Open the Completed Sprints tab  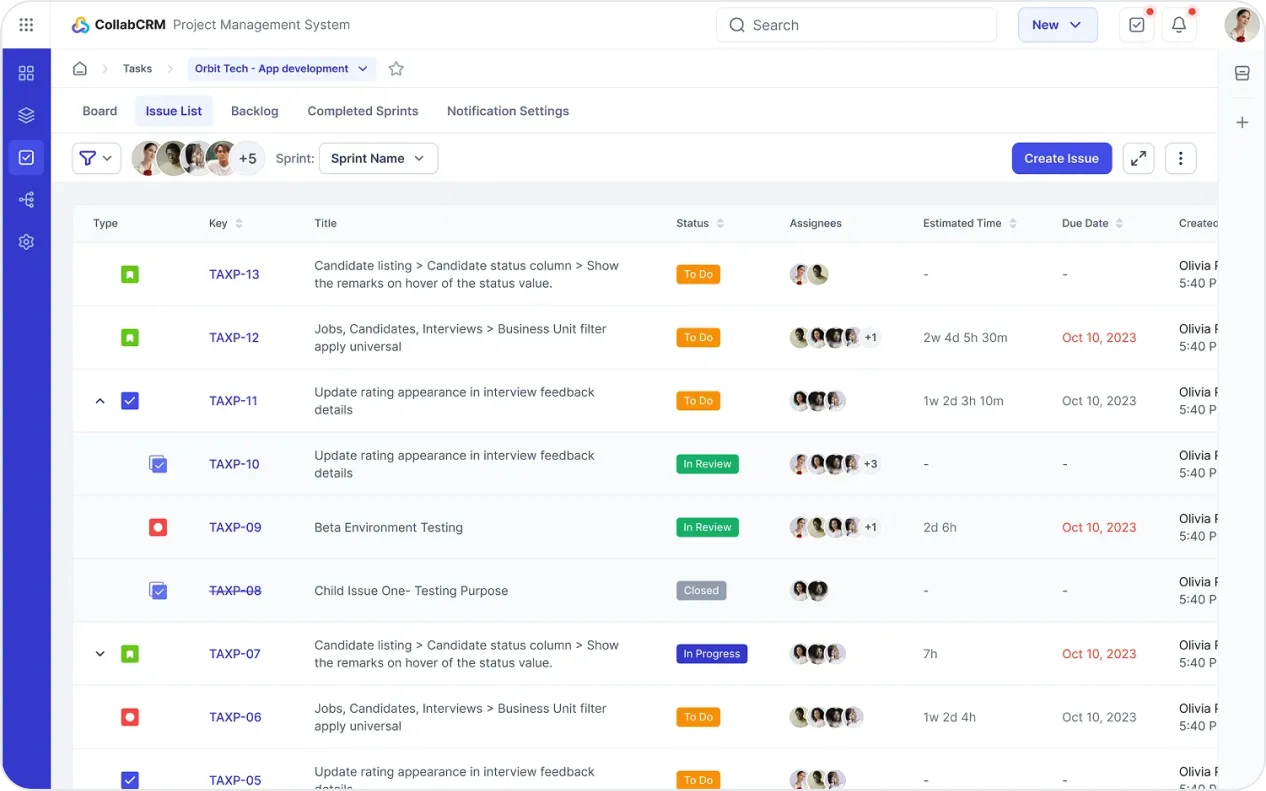pos(363,111)
